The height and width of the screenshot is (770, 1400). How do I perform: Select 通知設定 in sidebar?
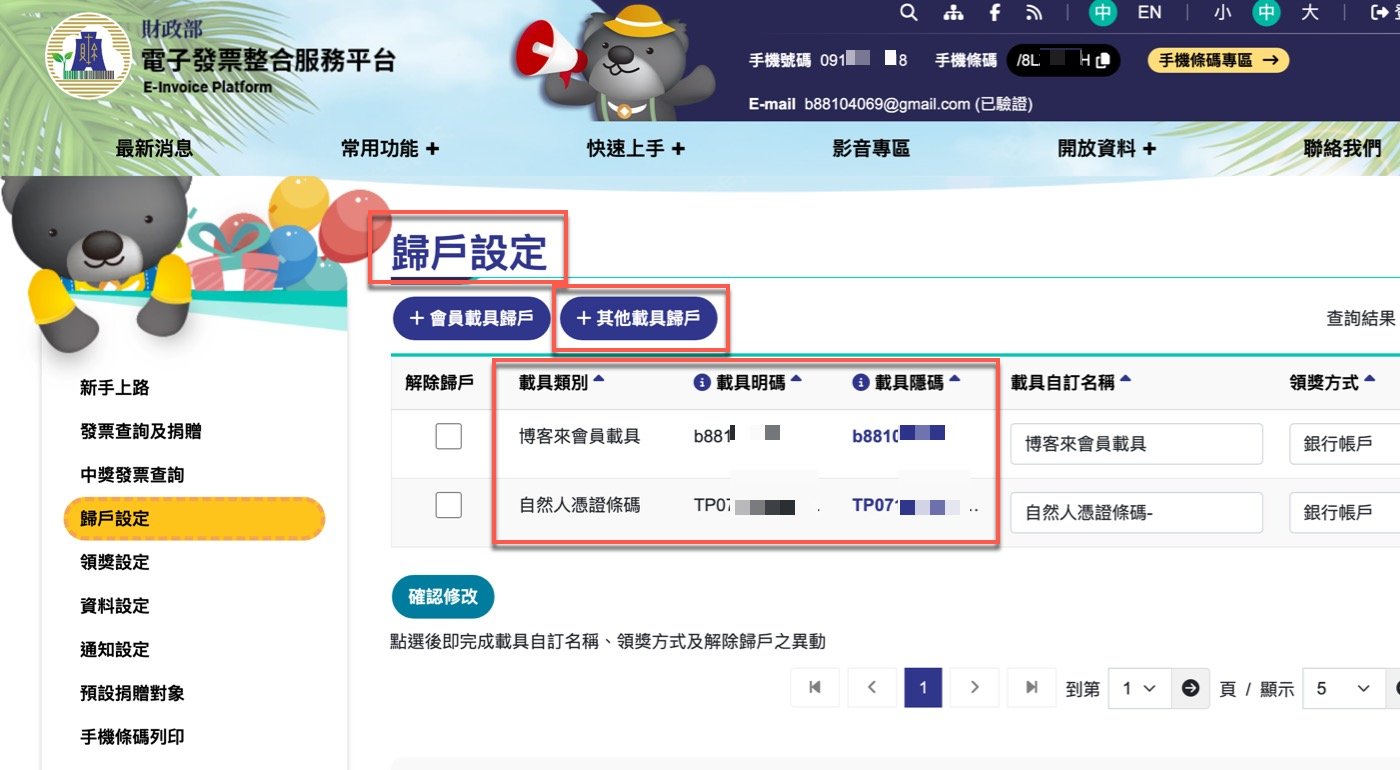click(x=114, y=650)
